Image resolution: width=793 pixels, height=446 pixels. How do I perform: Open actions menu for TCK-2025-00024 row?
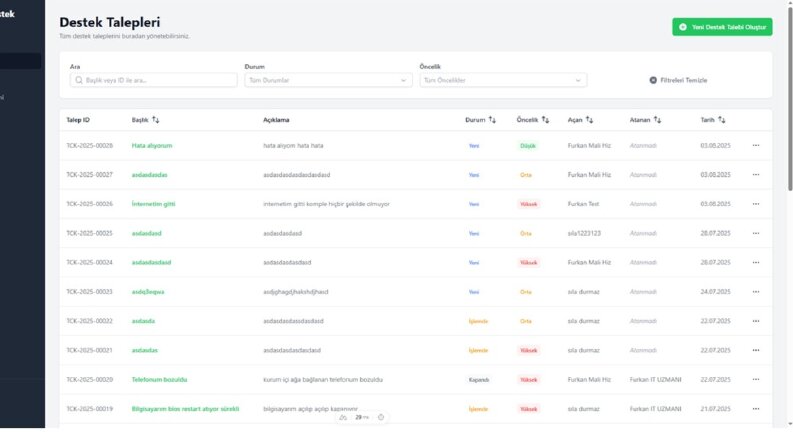[756, 262]
